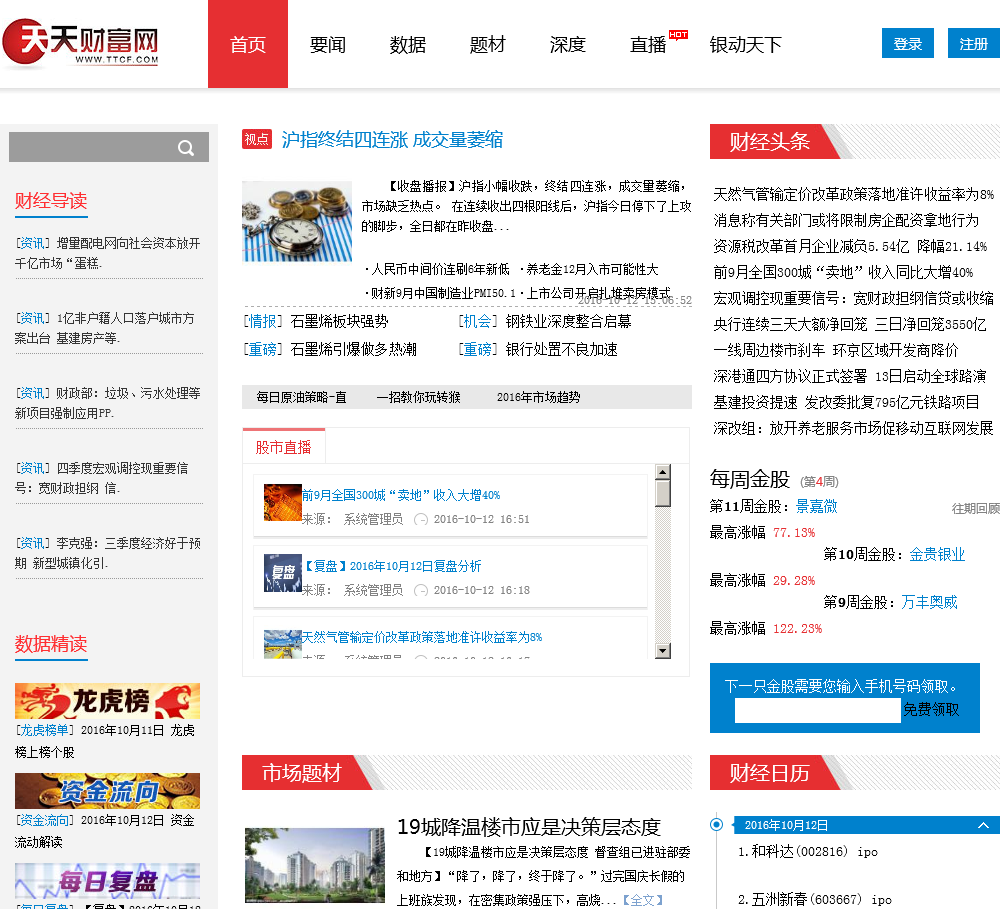Open 养老金12月入市可能性大 link

pyautogui.click(x=592, y=269)
